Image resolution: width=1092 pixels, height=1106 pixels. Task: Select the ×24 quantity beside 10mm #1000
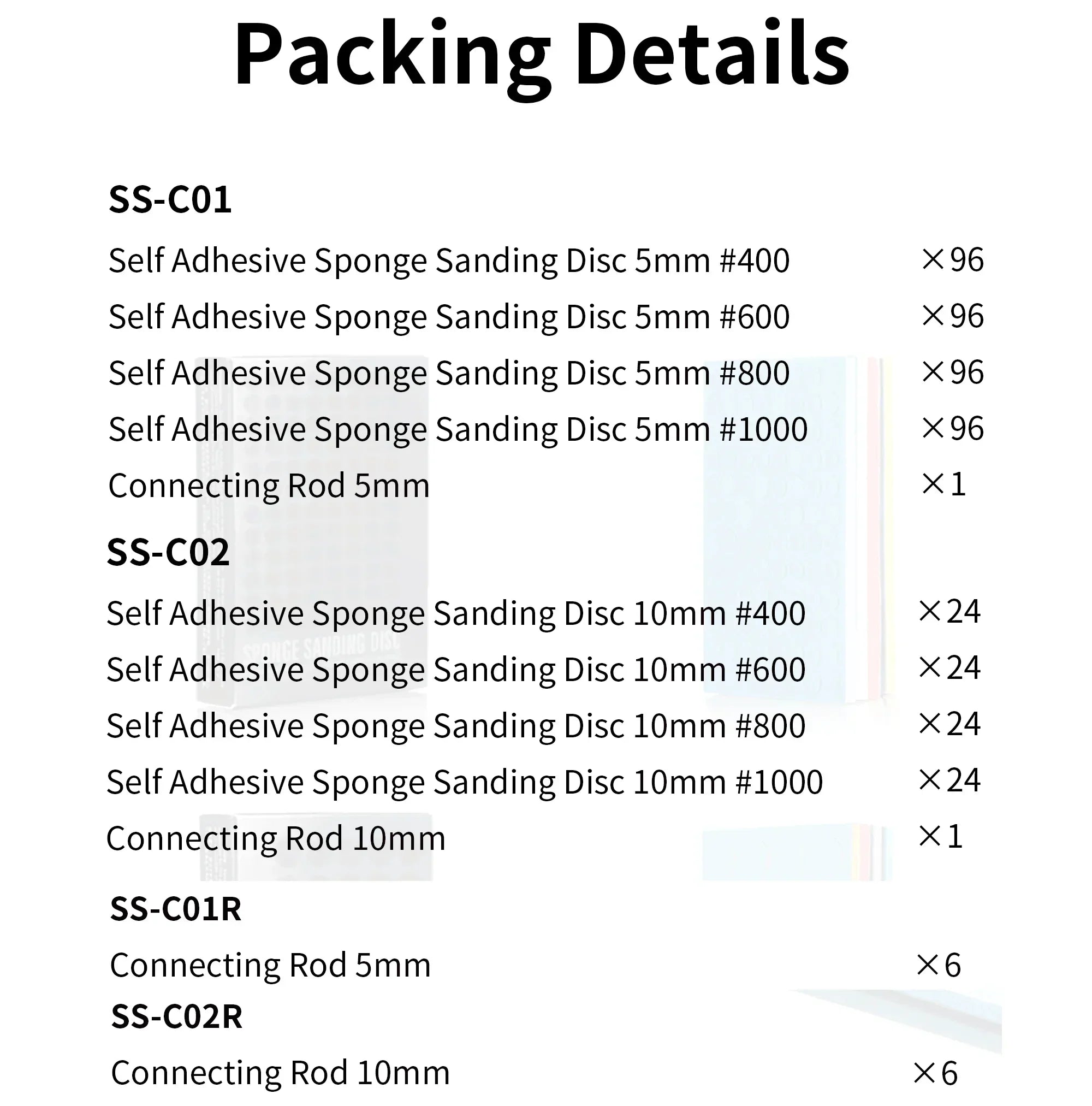tap(949, 780)
